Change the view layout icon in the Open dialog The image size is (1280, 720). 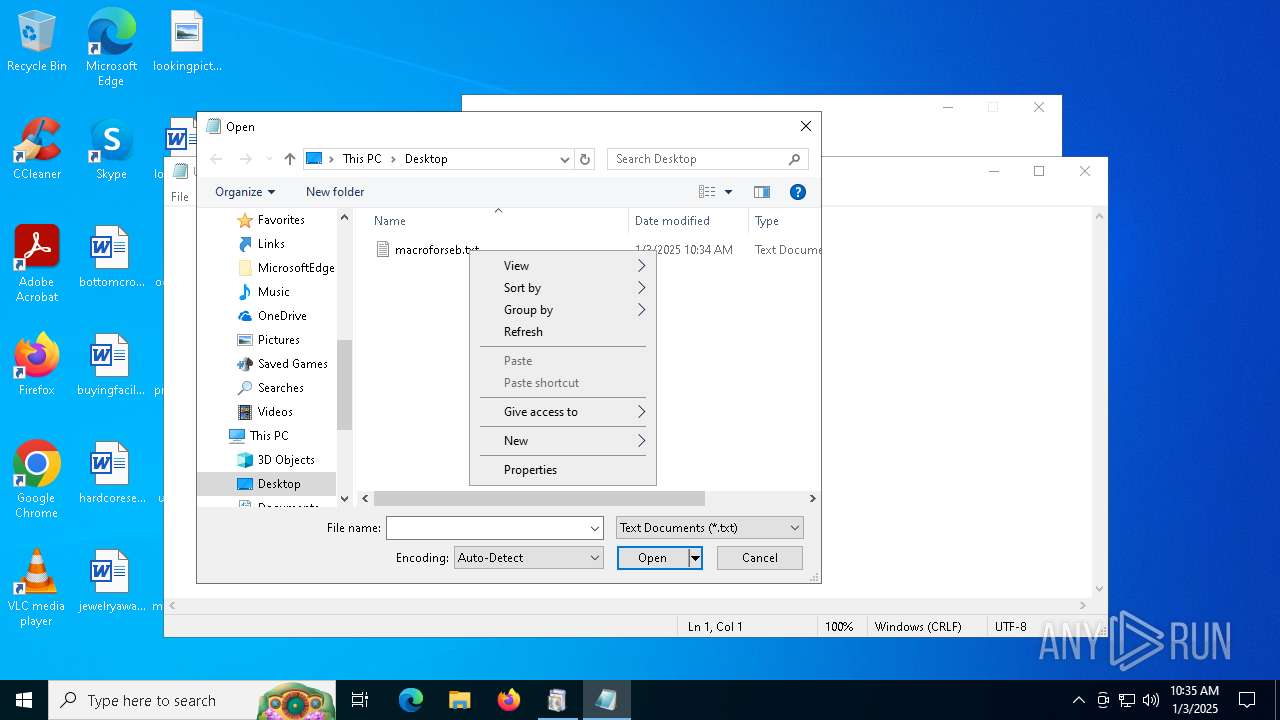click(x=707, y=192)
